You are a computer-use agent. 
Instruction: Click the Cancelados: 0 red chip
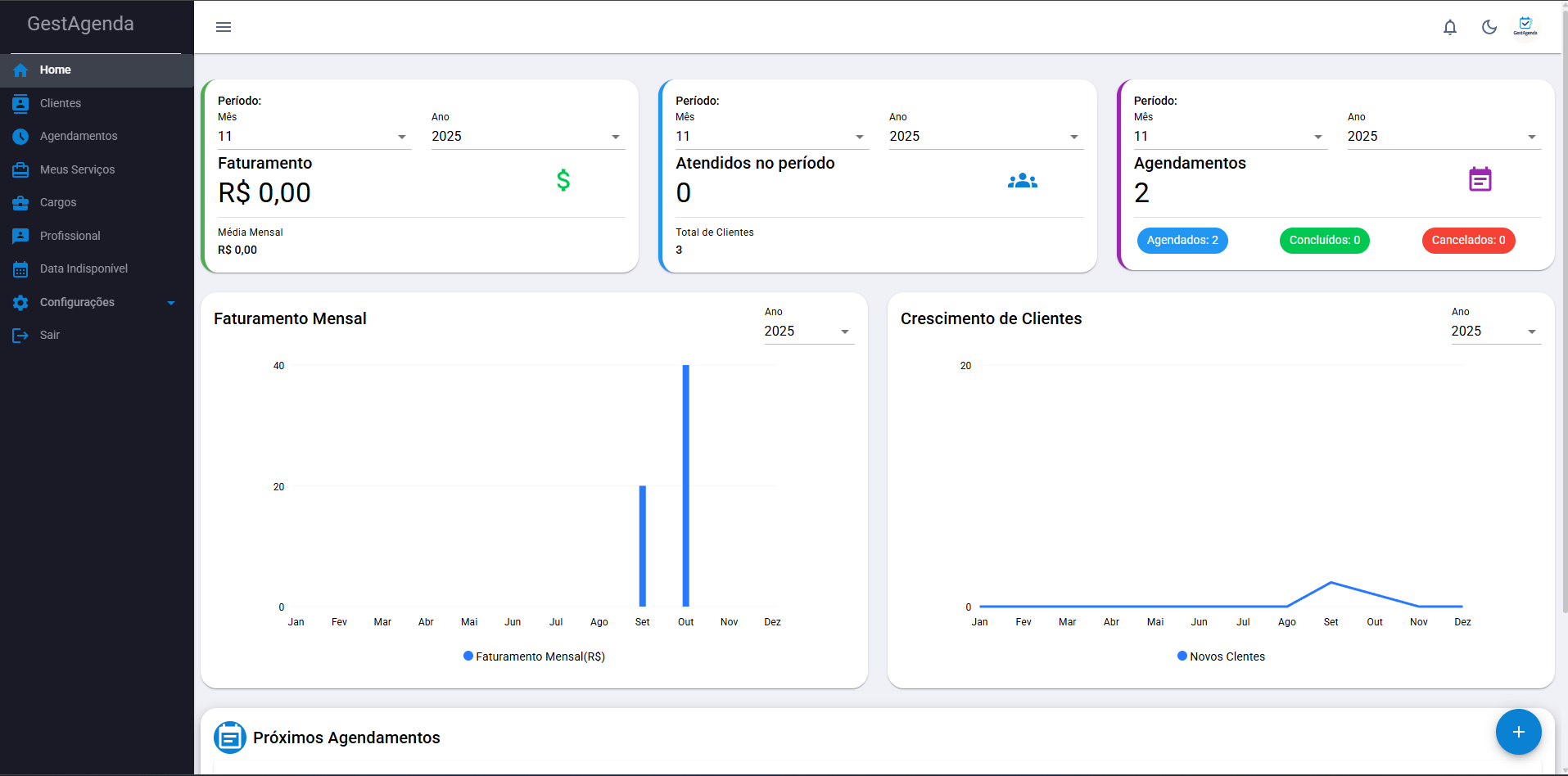point(1467,241)
